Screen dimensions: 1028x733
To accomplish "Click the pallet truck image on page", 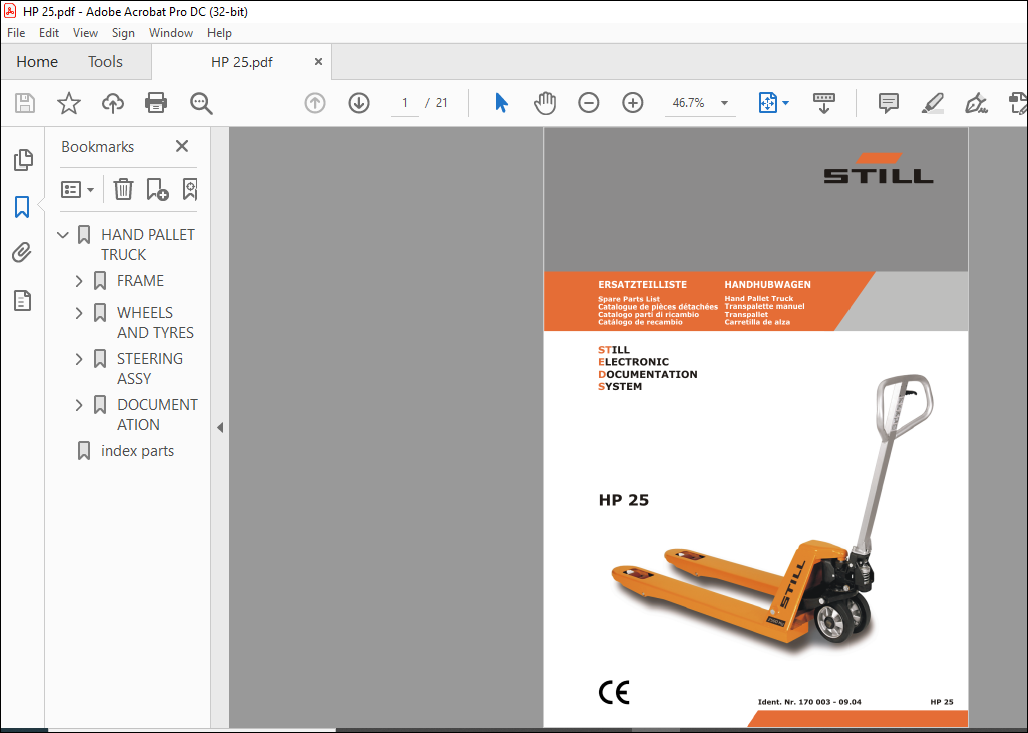I will [x=772, y=515].
